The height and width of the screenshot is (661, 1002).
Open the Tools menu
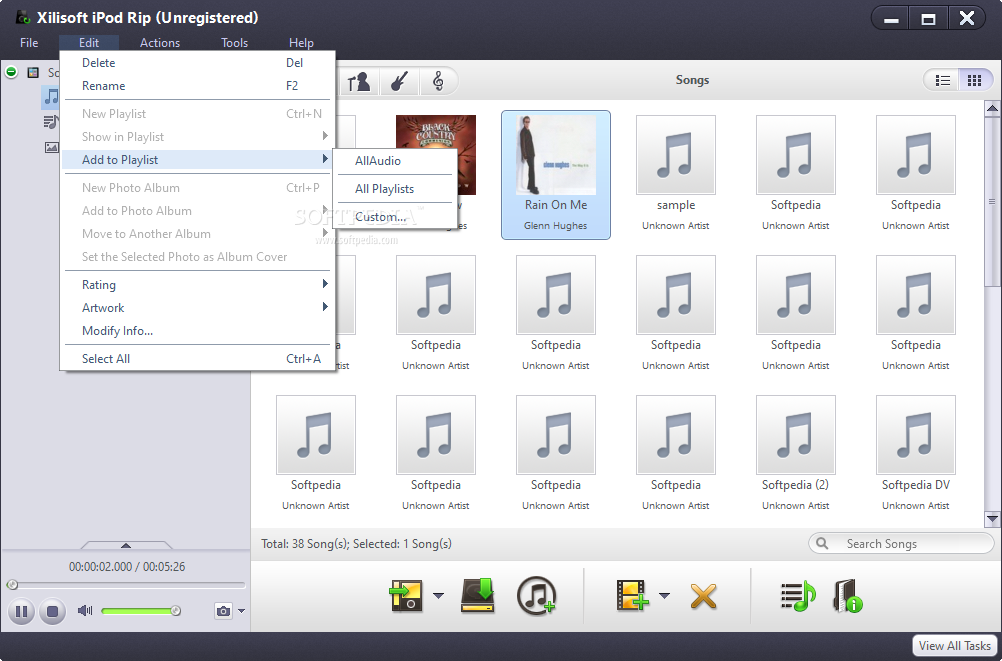coord(235,43)
